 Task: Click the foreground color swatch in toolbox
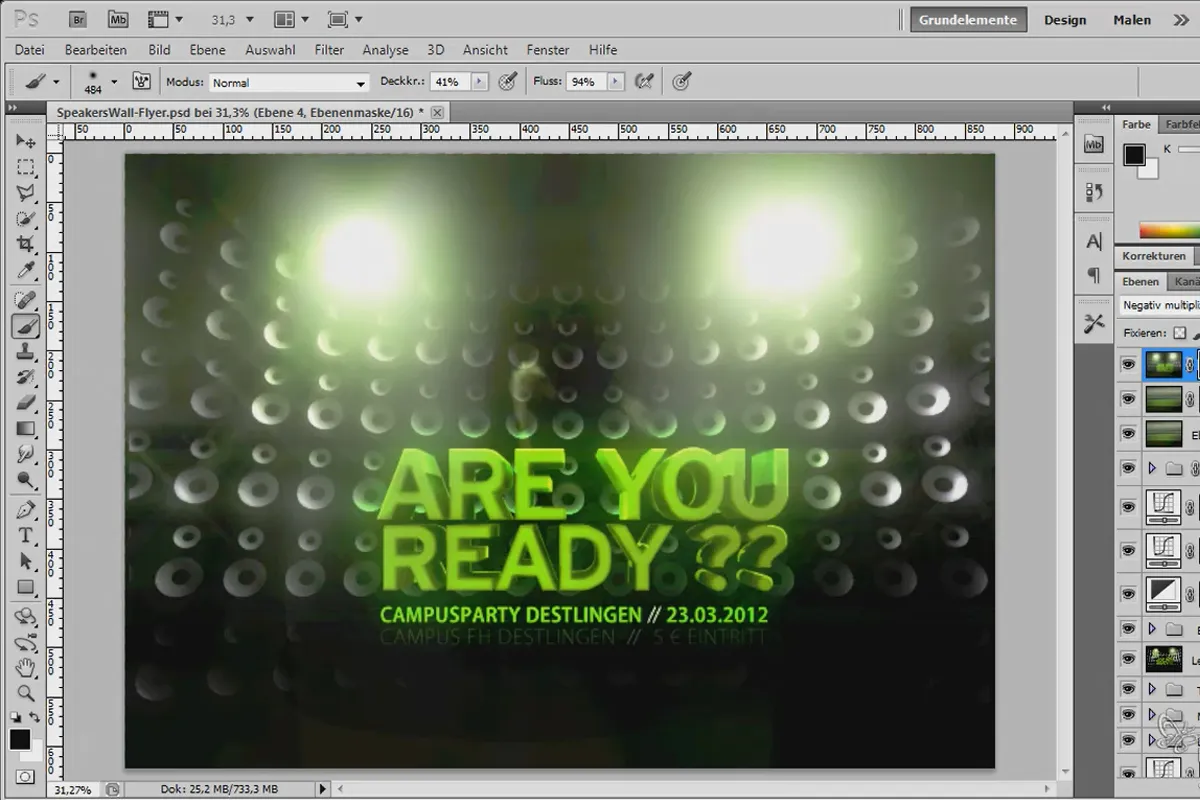[20, 740]
